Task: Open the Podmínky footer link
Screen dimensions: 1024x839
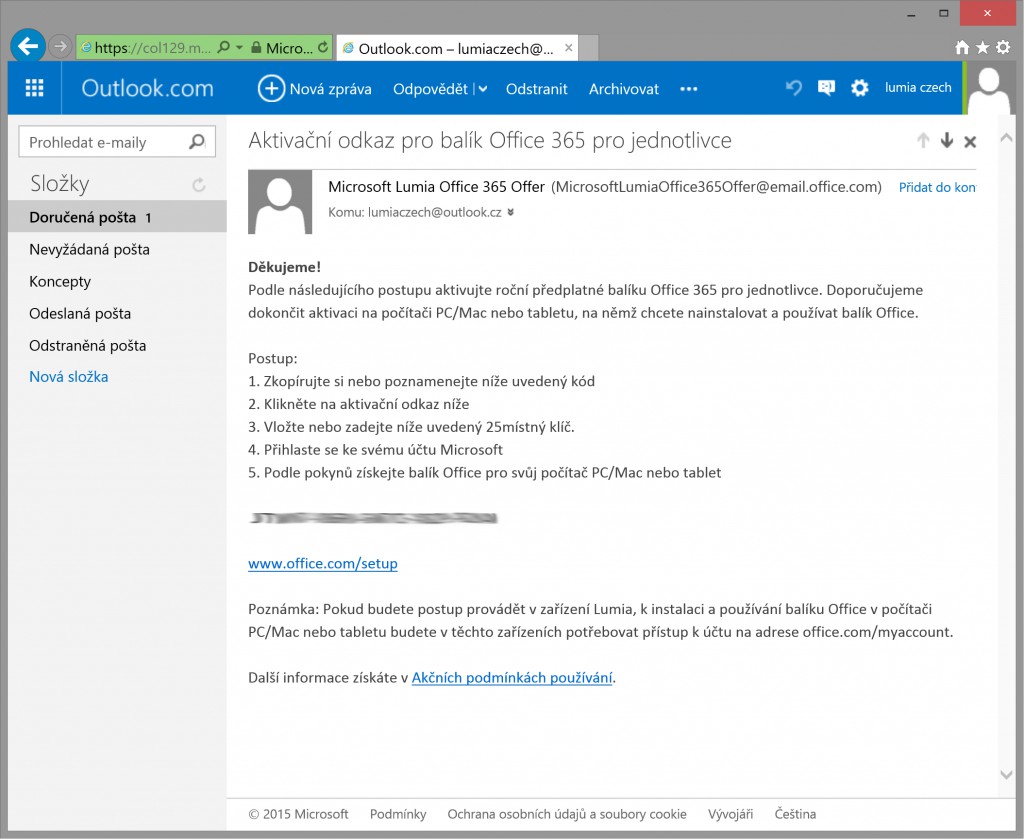Action: pyautogui.click(x=398, y=814)
